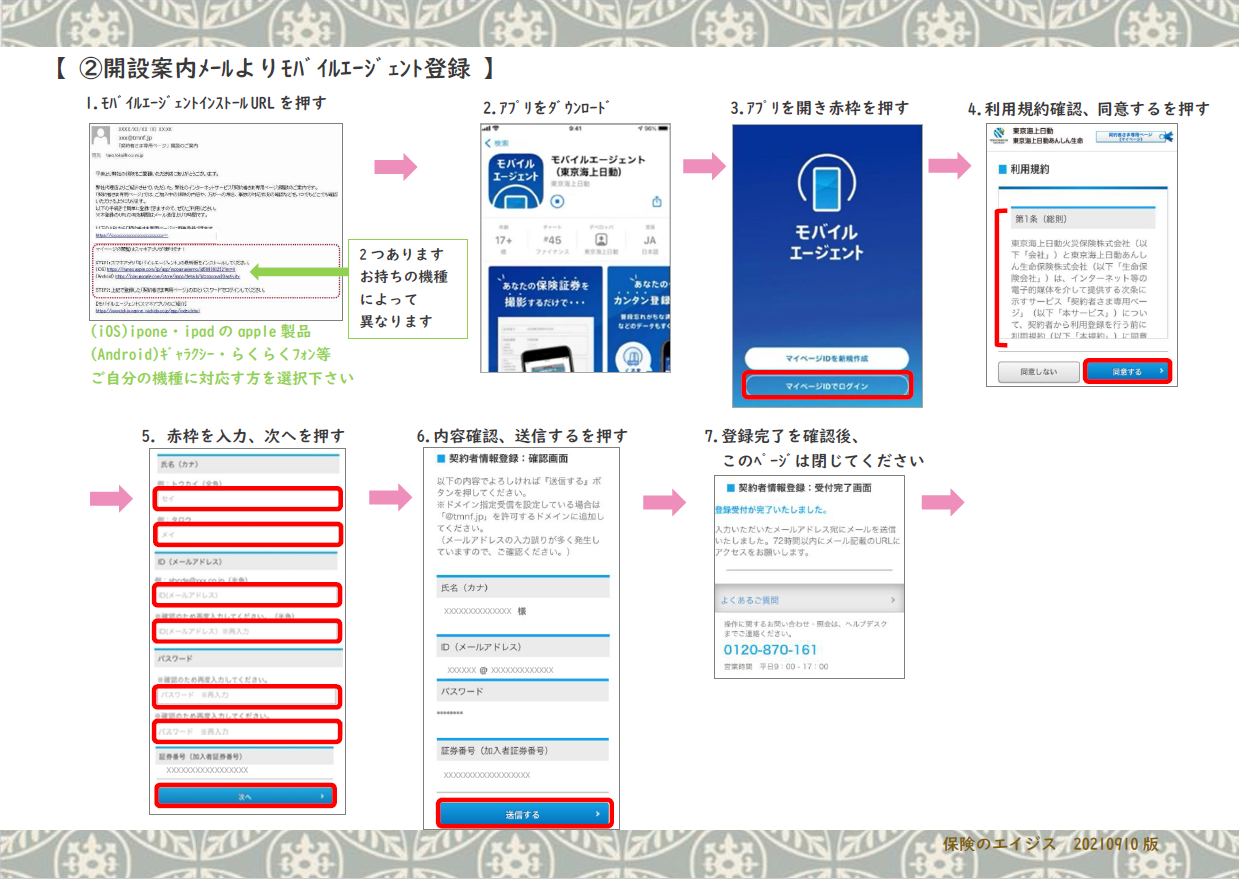Tap the share icon on the App Store page
Viewport: 1239px width, 879px height.
[x=657, y=201]
